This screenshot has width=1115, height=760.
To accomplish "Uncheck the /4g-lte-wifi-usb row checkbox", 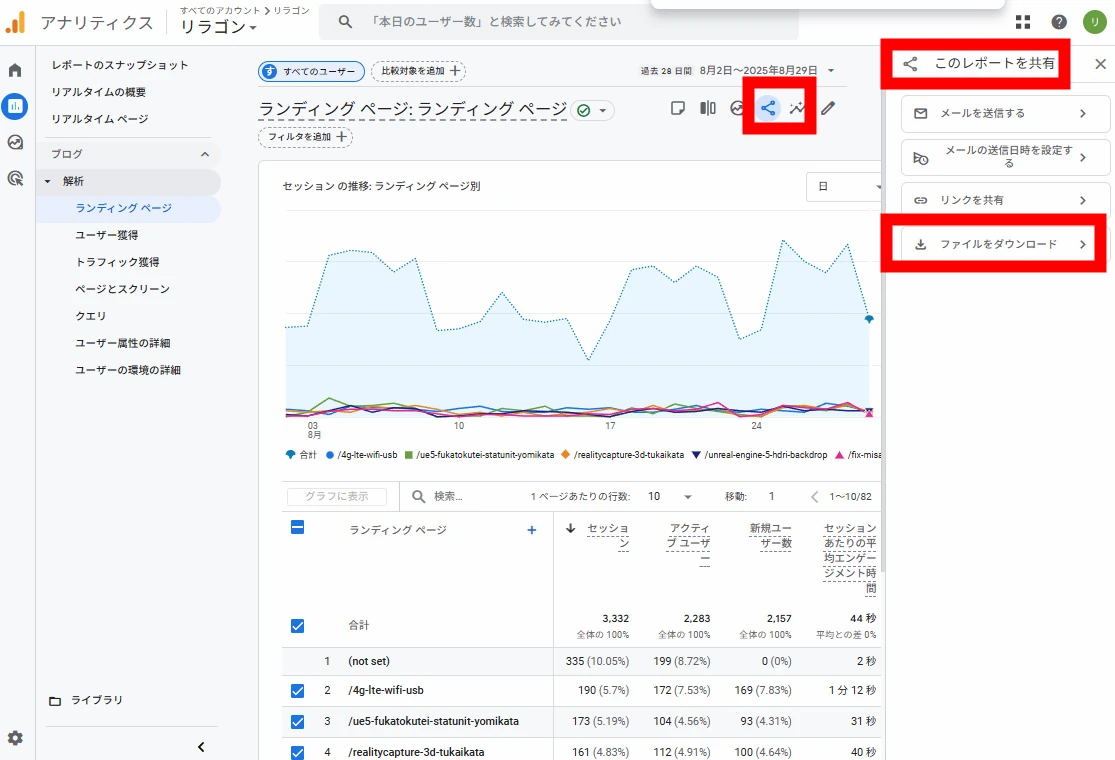I will pyautogui.click(x=297, y=690).
